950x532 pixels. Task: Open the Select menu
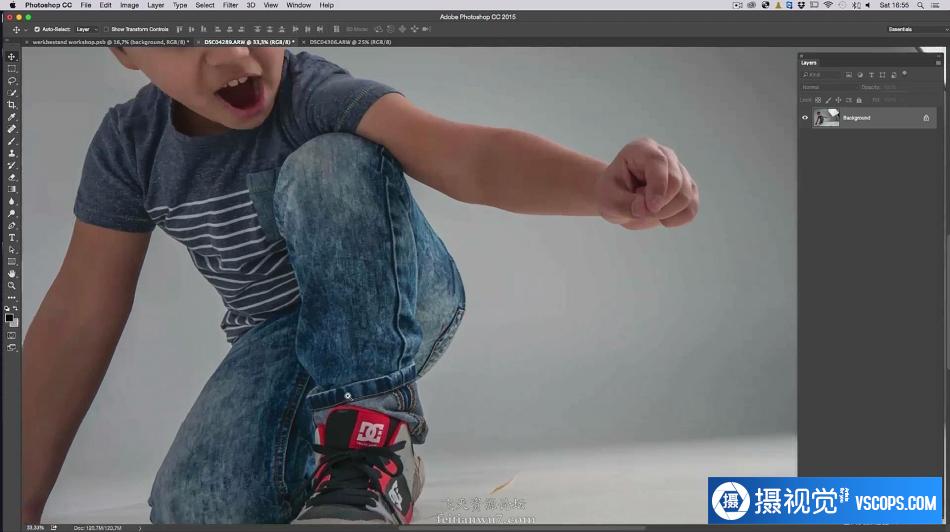pyautogui.click(x=205, y=5)
